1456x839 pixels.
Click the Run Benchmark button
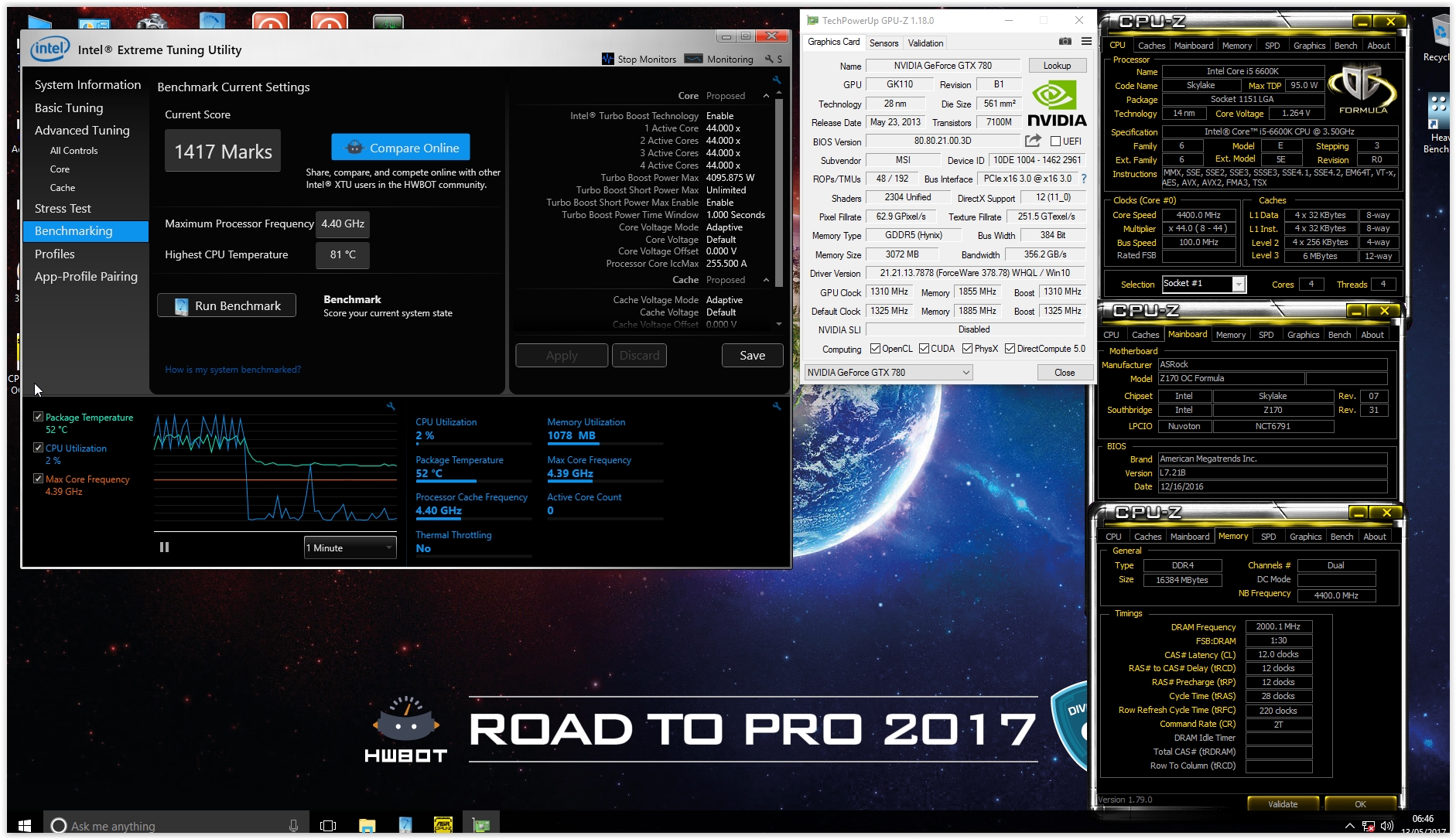tap(227, 305)
